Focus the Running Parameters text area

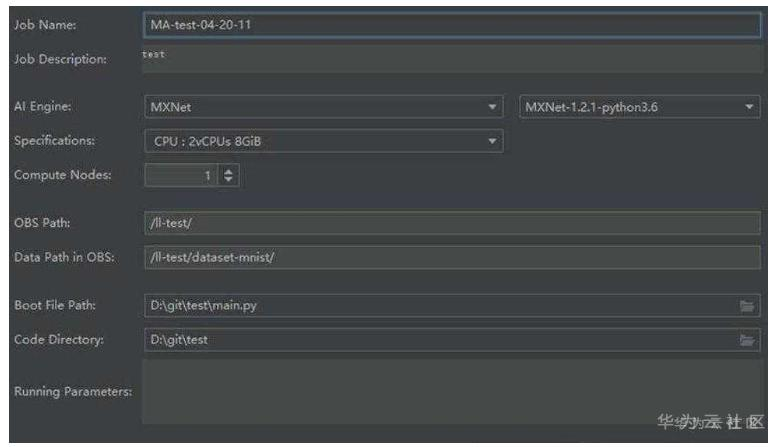(452, 392)
